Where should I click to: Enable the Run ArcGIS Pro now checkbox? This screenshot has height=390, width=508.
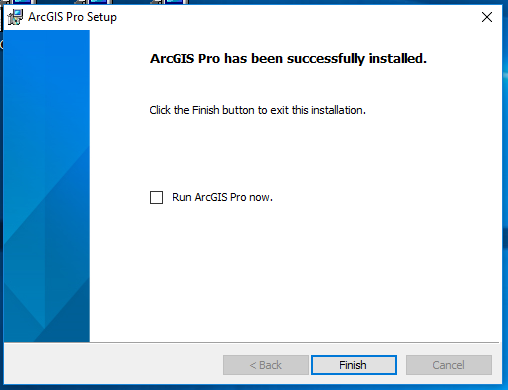pyautogui.click(x=156, y=197)
